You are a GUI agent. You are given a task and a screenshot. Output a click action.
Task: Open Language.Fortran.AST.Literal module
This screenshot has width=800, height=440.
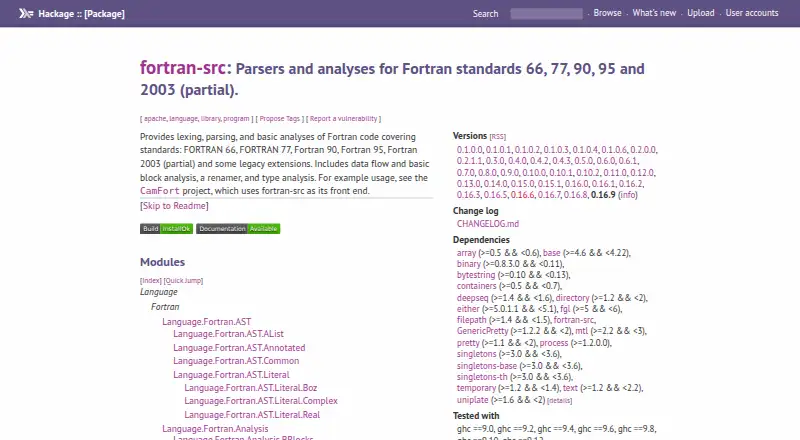click(232, 375)
